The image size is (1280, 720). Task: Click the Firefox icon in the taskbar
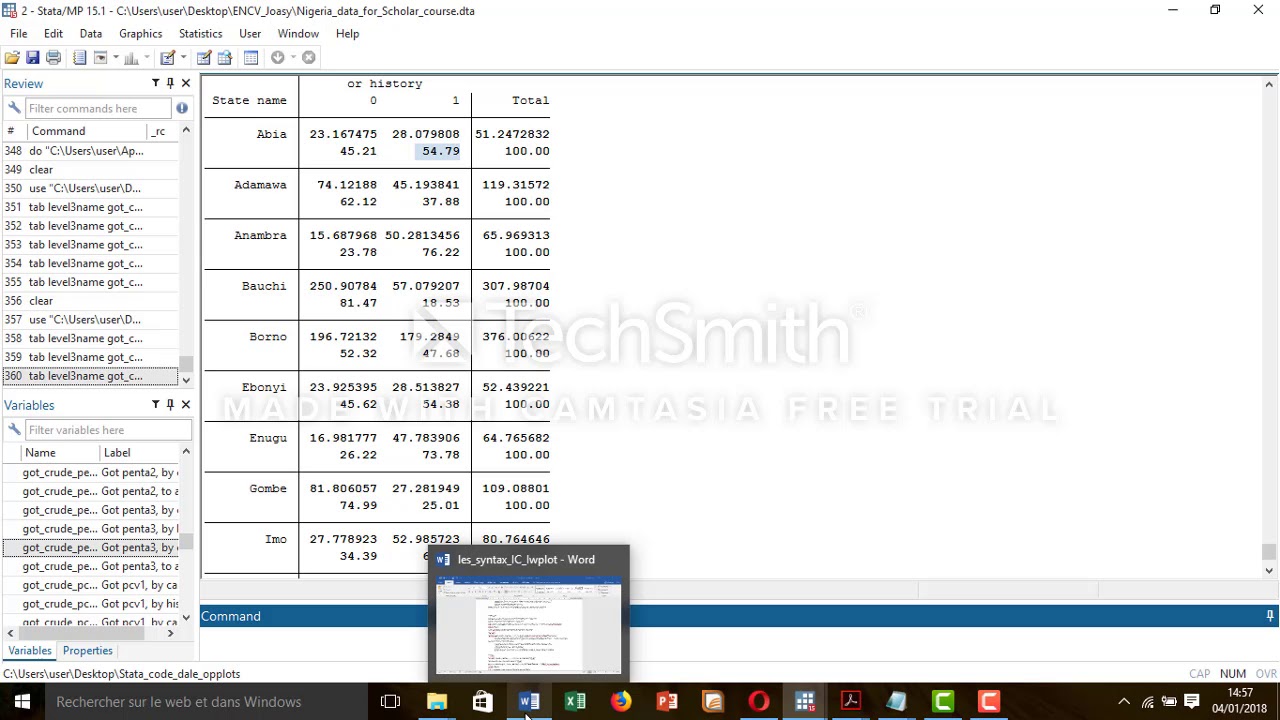(x=621, y=702)
